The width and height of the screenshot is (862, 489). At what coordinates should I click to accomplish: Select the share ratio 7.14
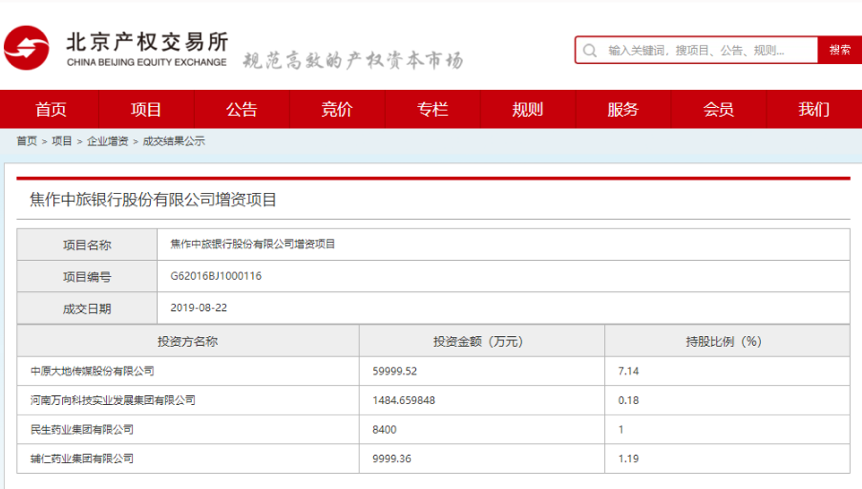pos(628,371)
